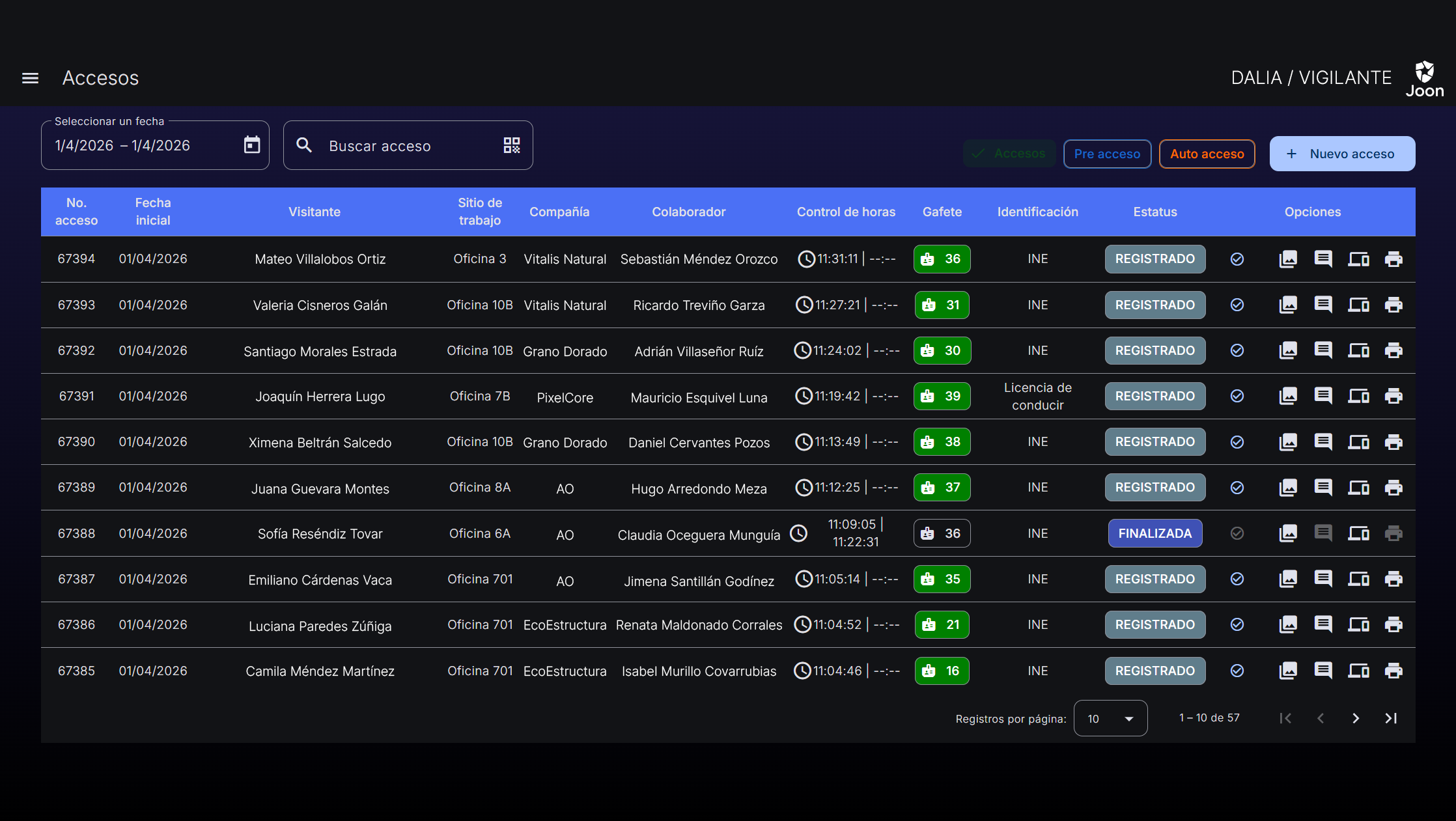Open photo gallery for Mateo Villalobos Ortiz
Viewport: 1456px width, 821px height.
click(x=1288, y=259)
